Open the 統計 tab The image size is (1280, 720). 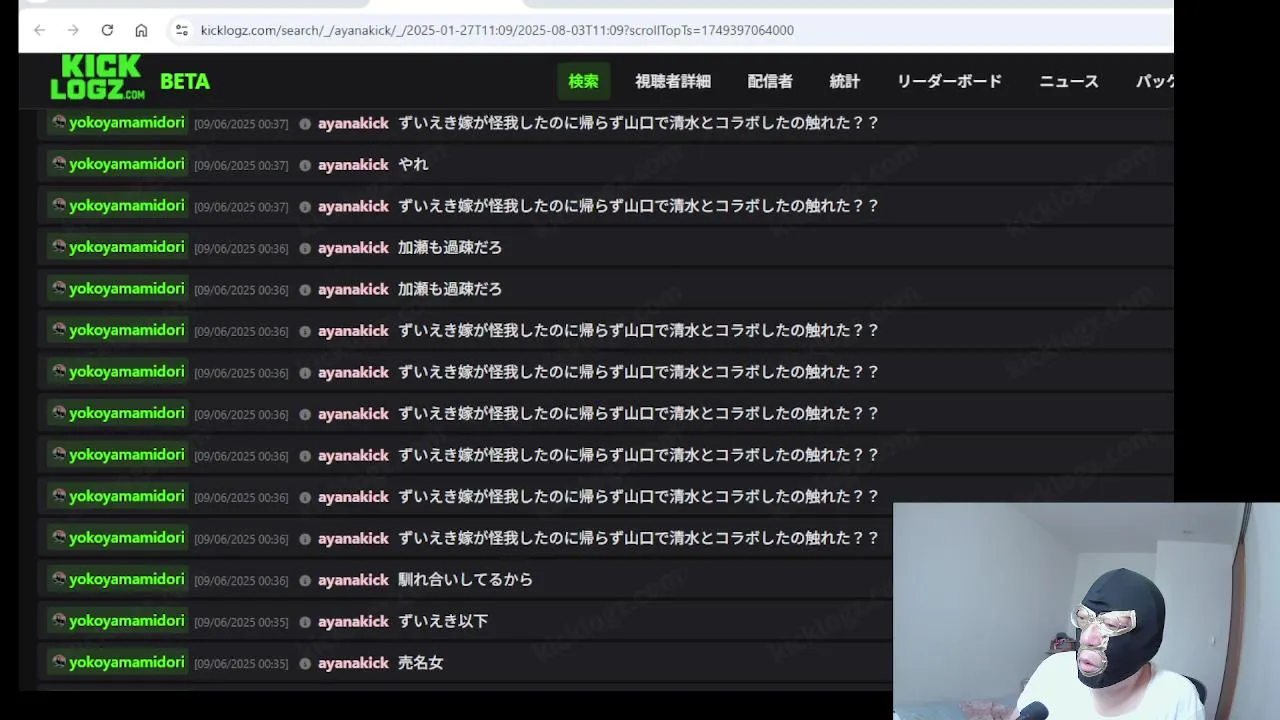(844, 81)
